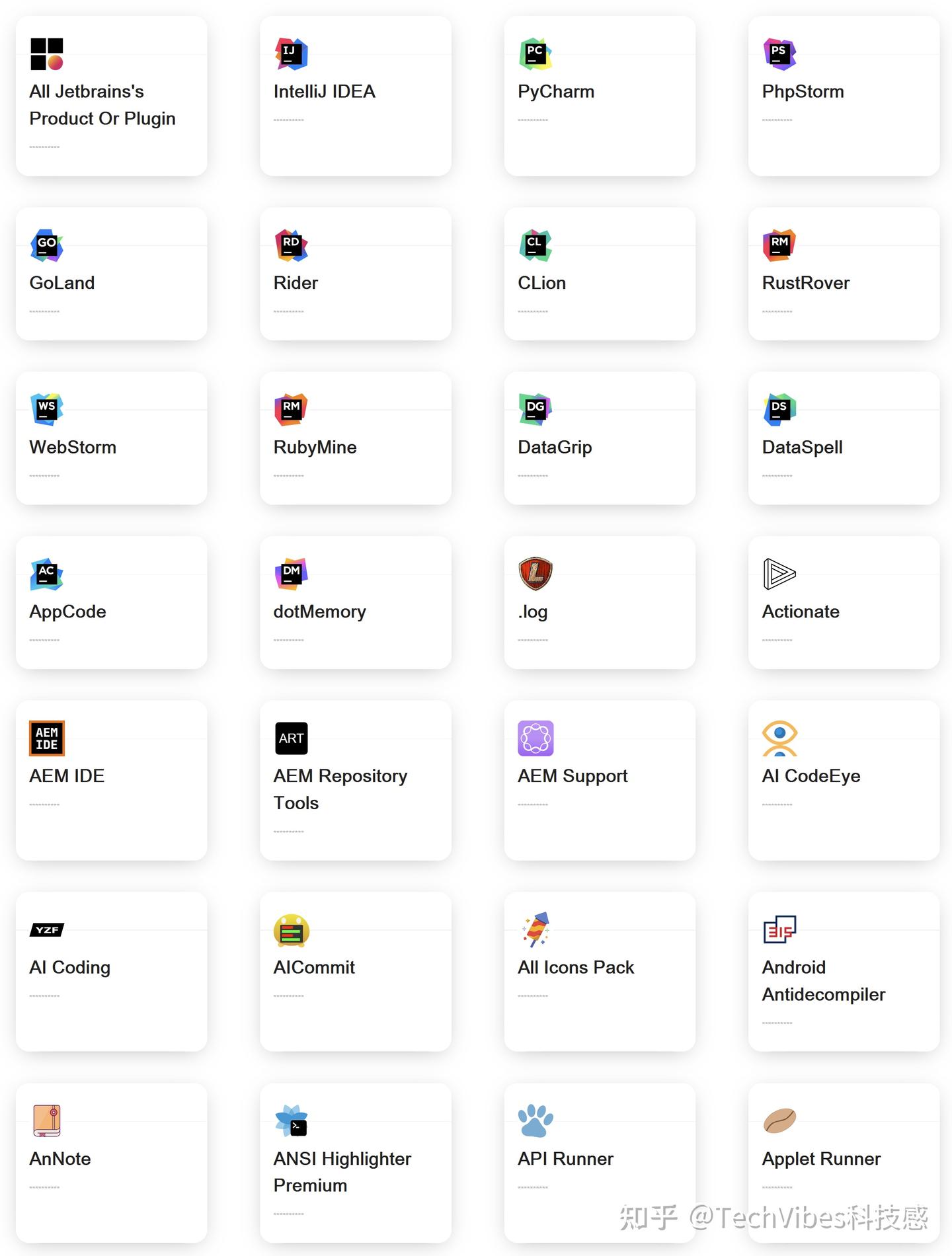The image size is (952, 1256).
Task: Click the PyCharm PC icon
Action: [535, 54]
